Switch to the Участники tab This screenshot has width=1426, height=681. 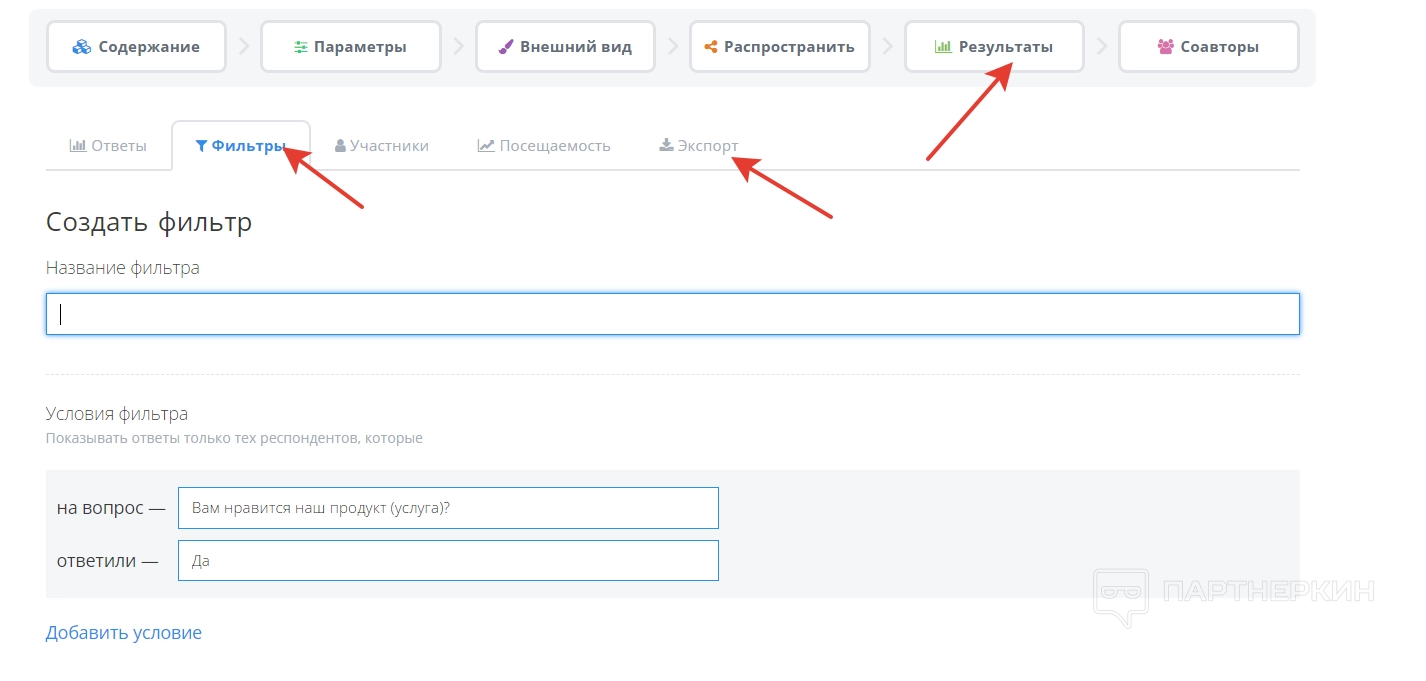(x=382, y=146)
